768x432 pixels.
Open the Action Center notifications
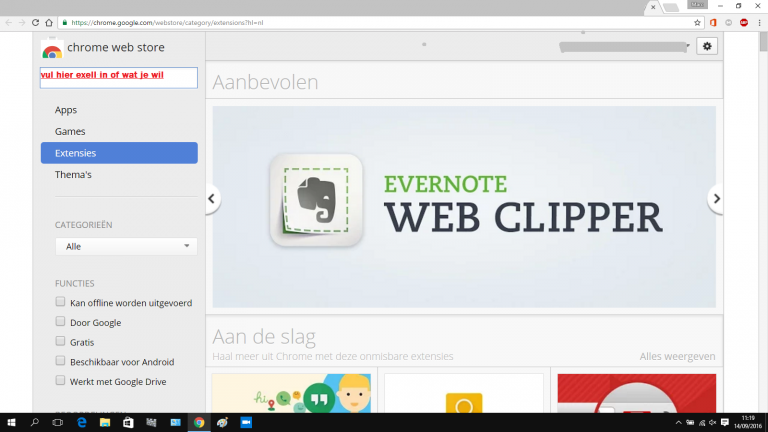[725, 422]
